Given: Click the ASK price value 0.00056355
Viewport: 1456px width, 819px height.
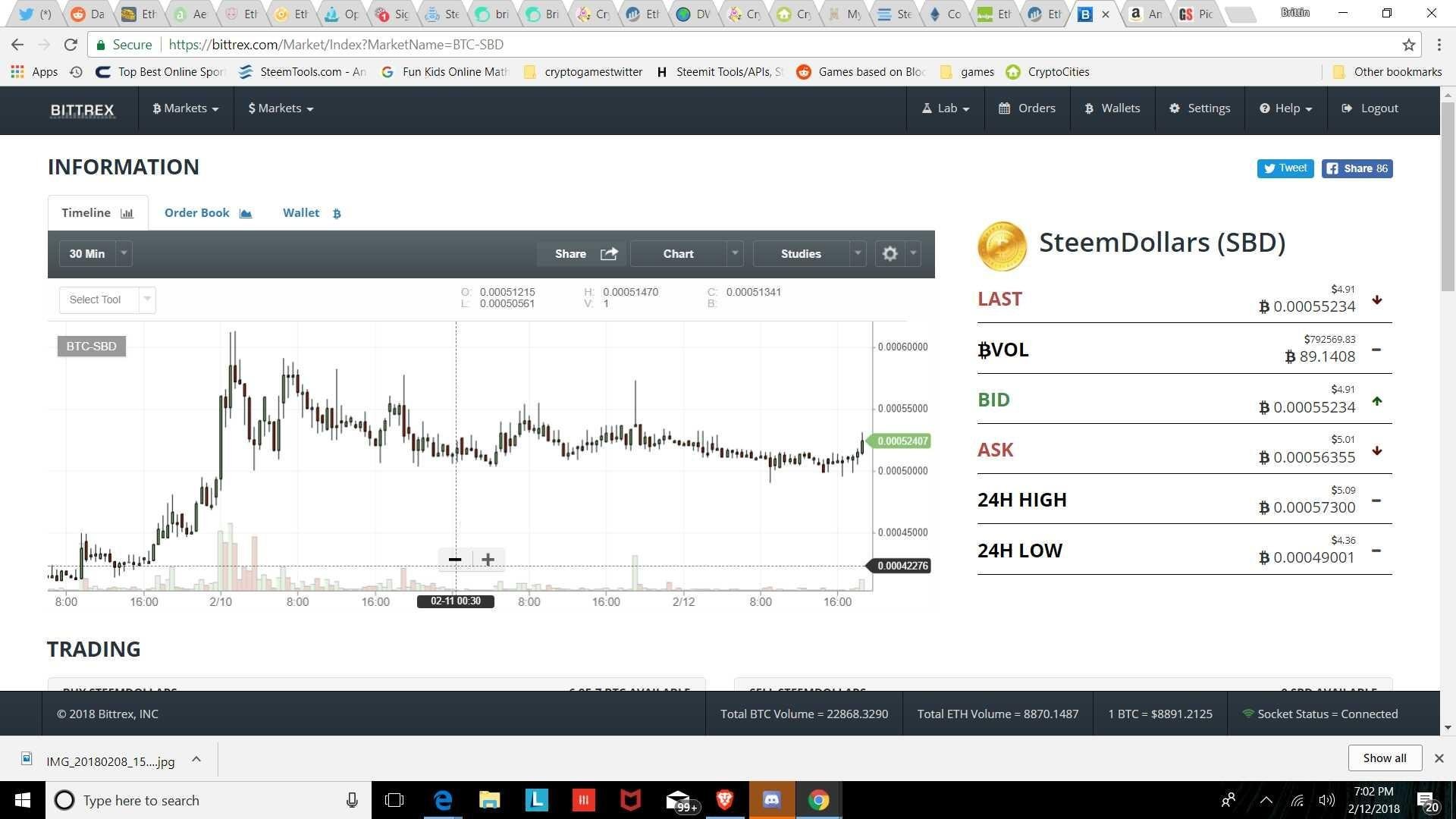Looking at the screenshot, I should pyautogui.click(x=1307, y=457).
